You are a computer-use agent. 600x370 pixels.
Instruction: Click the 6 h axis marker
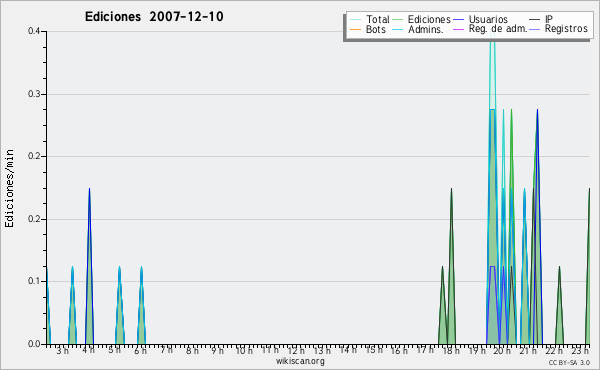tap(140, 350)
